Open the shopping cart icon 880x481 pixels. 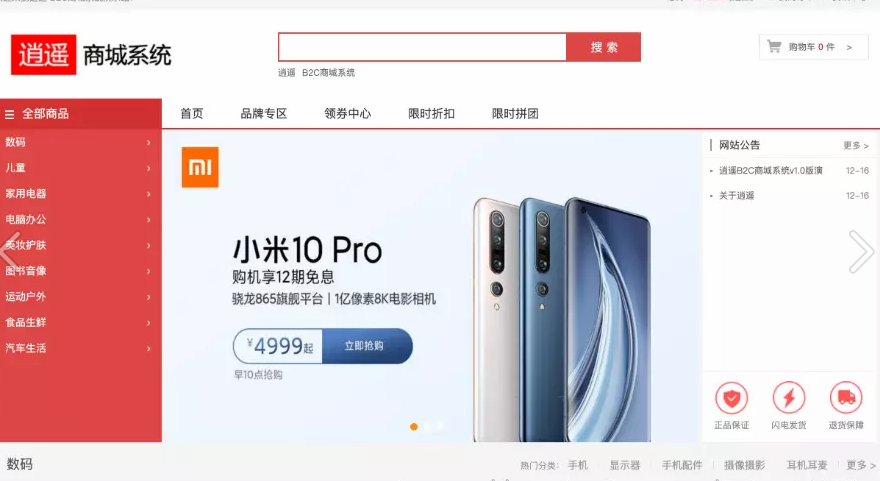pyautogui.click(x=774, y=47)
